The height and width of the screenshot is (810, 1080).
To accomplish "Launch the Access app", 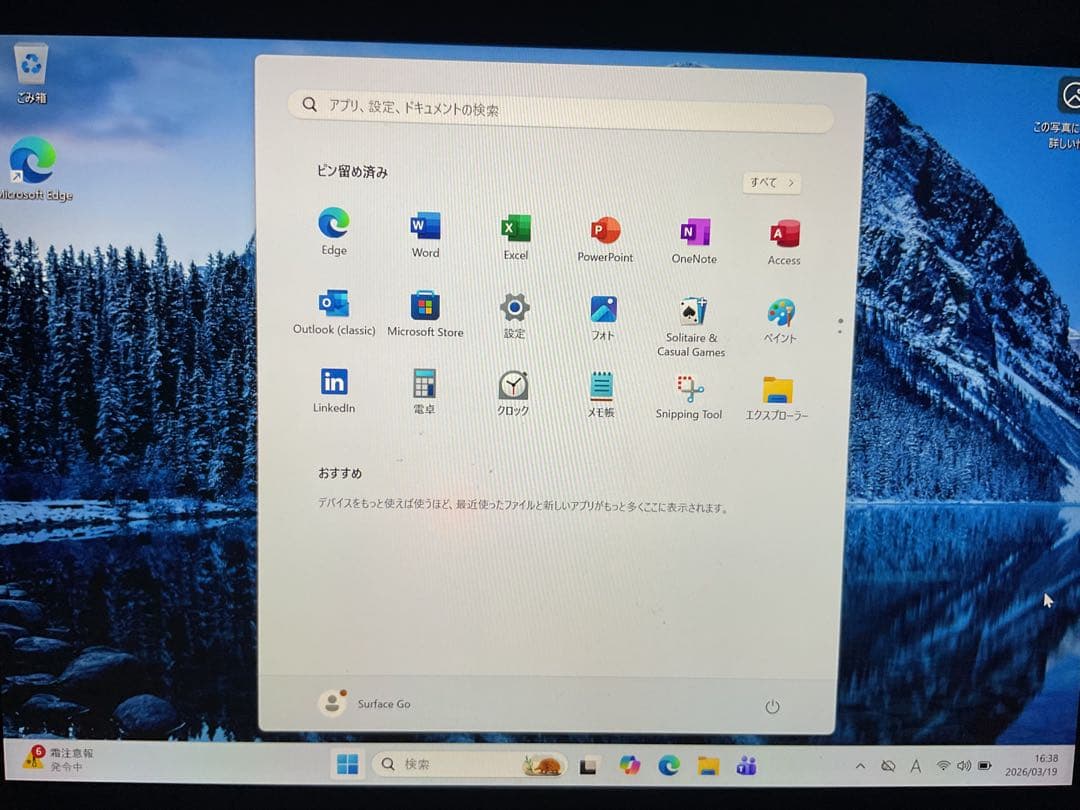I will point(784,242).
